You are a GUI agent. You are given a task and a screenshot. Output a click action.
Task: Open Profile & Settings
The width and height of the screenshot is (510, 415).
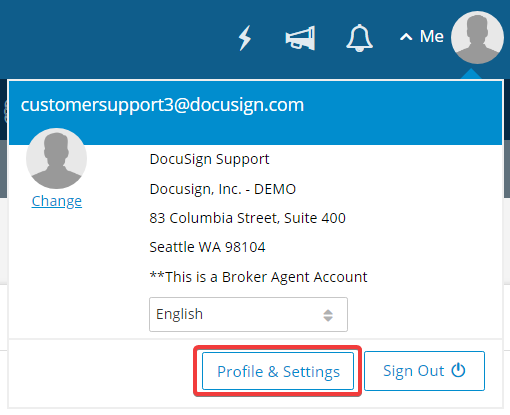pyautogui.click(x=278, y=371)
